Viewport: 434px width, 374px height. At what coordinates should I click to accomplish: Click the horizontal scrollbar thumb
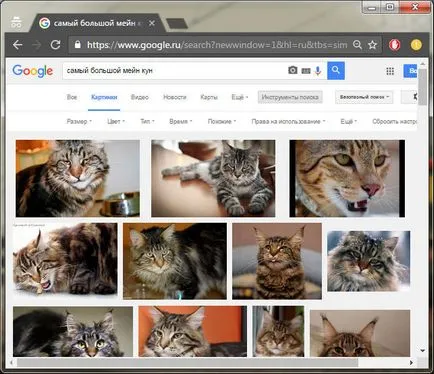click(187, 362)
